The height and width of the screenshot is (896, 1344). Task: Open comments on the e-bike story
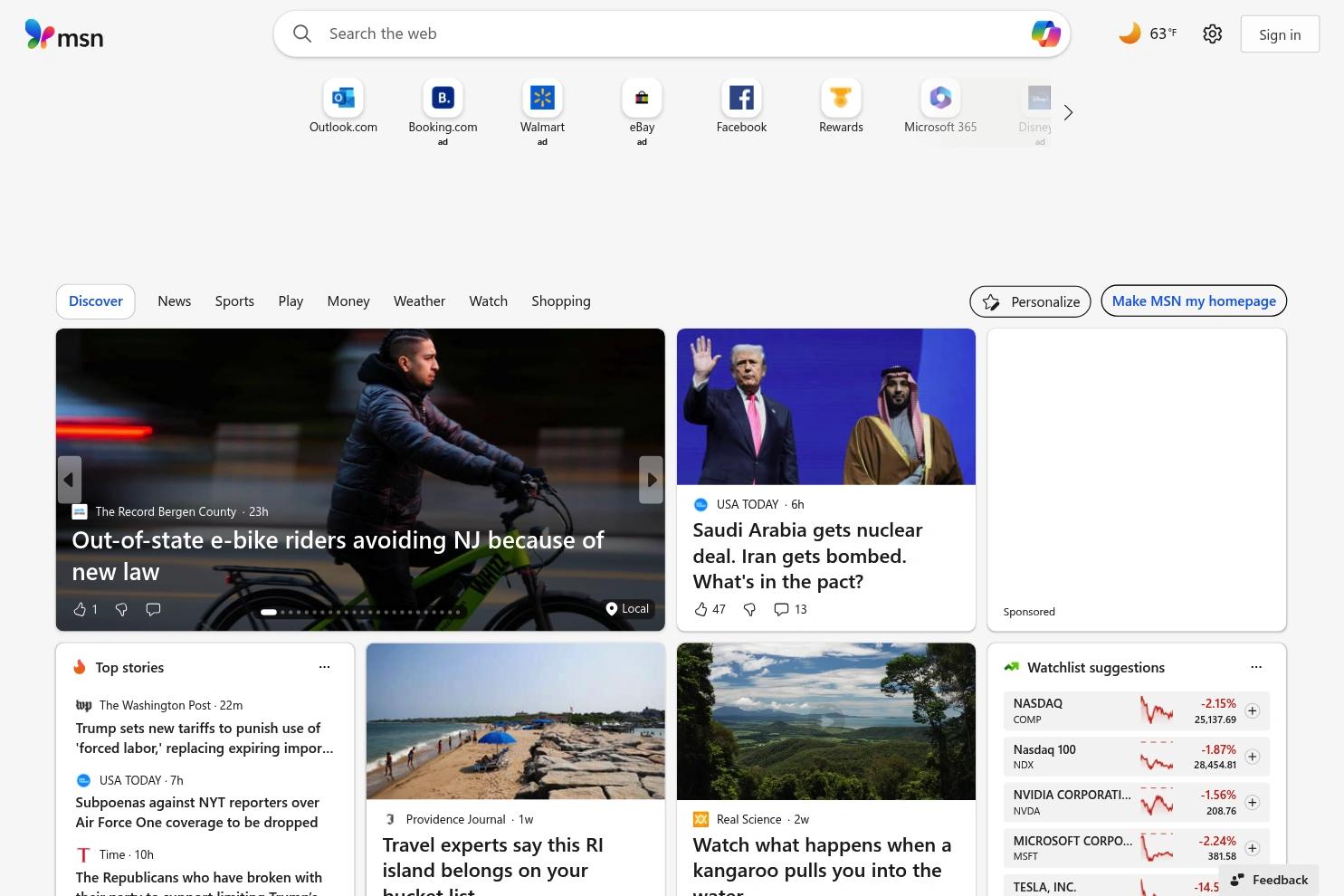pyautogui.click(x=153, y=609)
